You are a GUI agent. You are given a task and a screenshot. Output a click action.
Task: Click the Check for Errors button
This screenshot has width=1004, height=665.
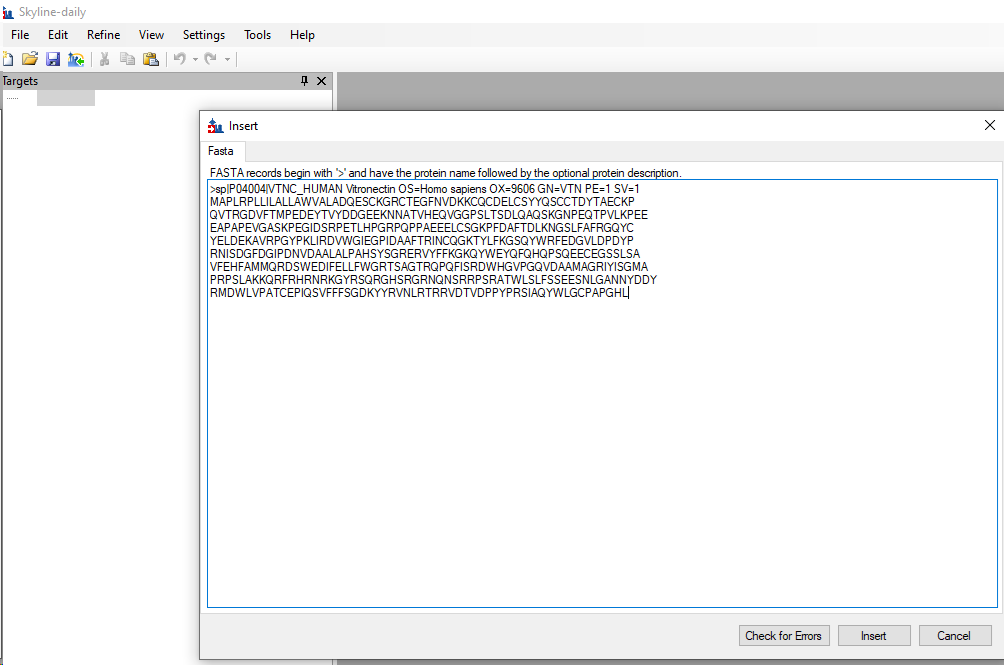click(x=784, y=636)
